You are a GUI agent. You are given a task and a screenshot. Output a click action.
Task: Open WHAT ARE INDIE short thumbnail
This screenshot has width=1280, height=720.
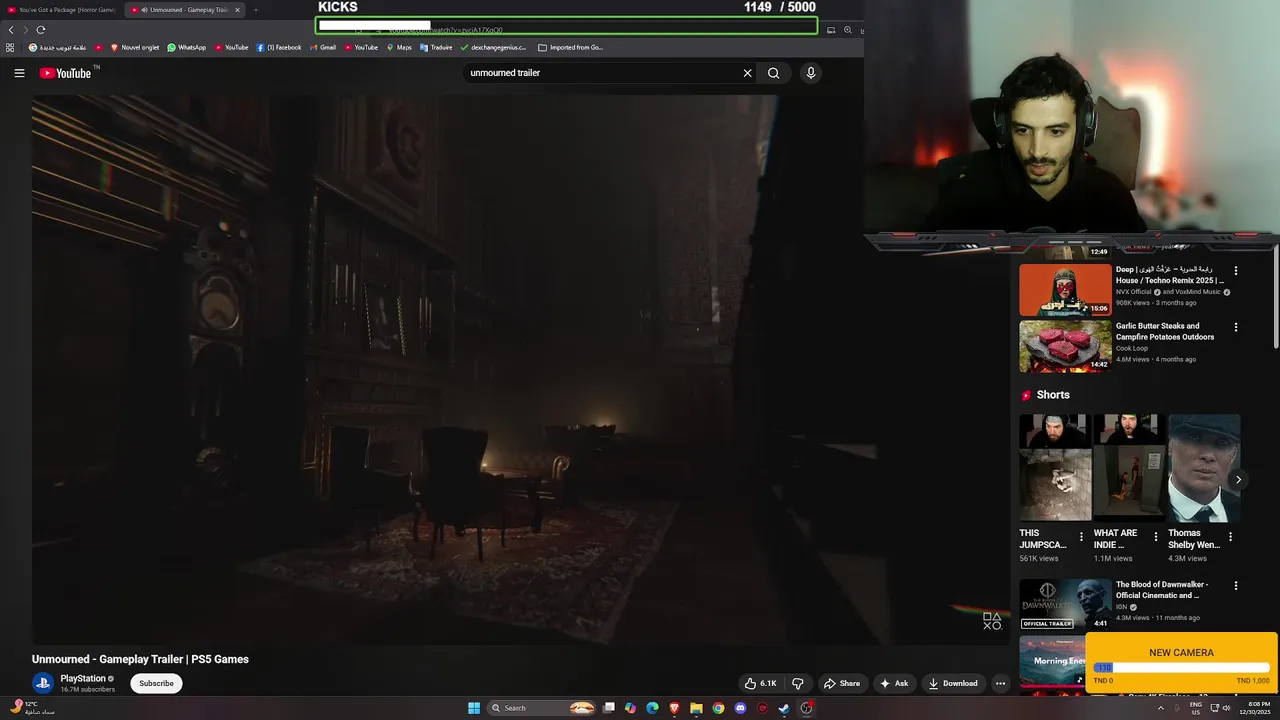point(1128,468)
